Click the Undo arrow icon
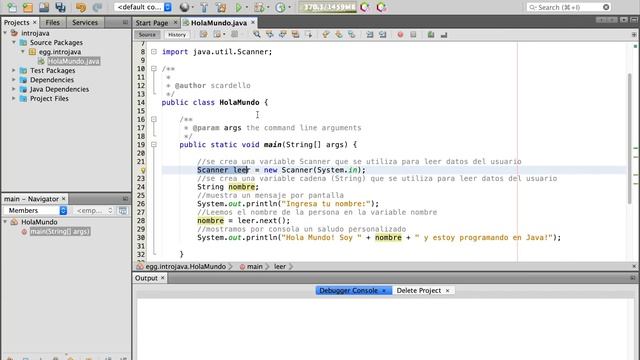The height and width of the screenshot is (360, 640). tap(81, 7)
